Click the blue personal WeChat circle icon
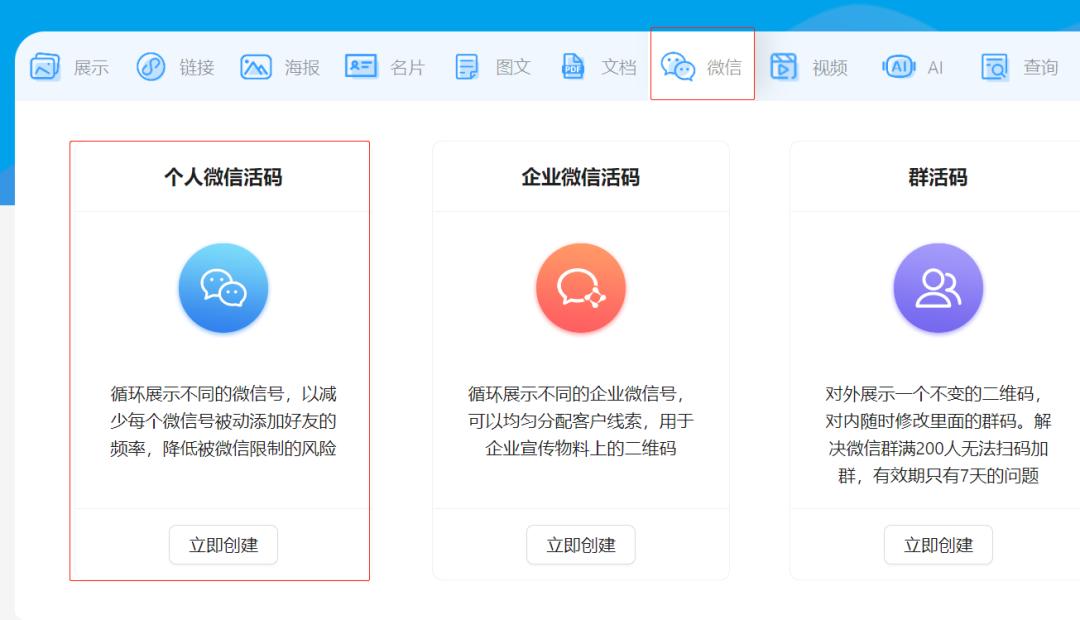 [x=223, y=288]
